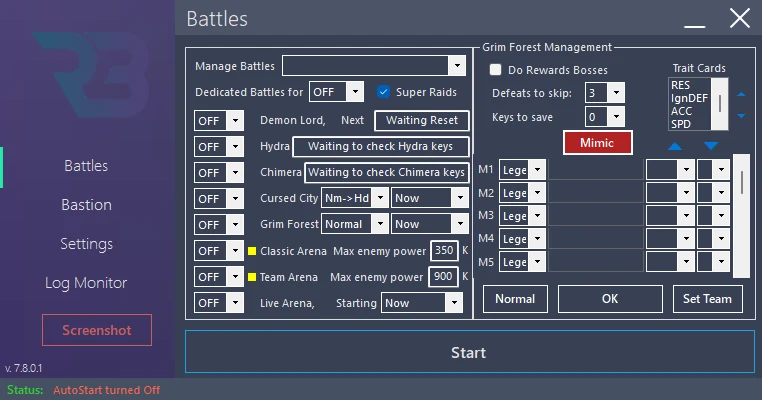Select IgnDEF in Trait Cards list
Screen dimensions: 762x400
click(689, 98)
